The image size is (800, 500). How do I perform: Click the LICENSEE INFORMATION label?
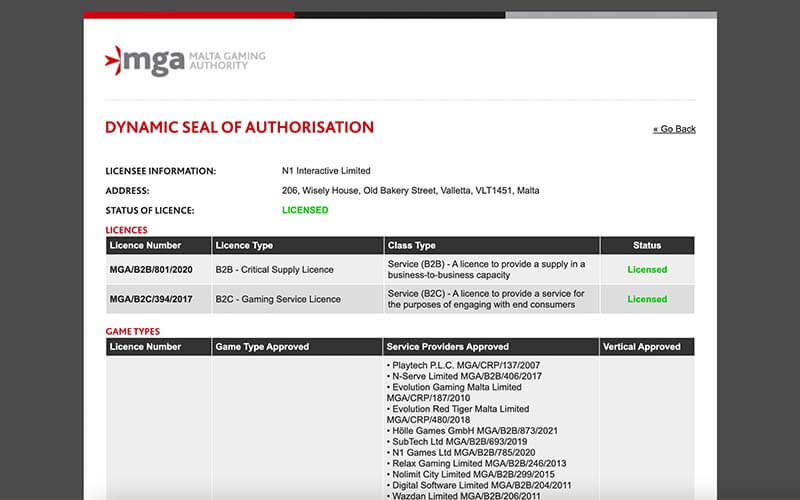click(x=161, y=171)
